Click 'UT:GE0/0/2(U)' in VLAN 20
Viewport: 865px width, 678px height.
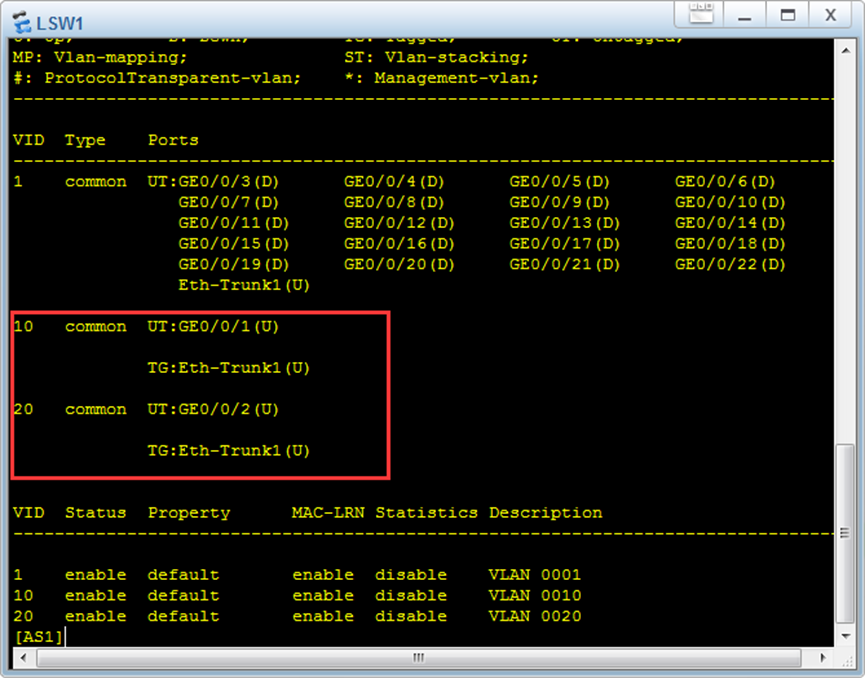tap(213, 409)
